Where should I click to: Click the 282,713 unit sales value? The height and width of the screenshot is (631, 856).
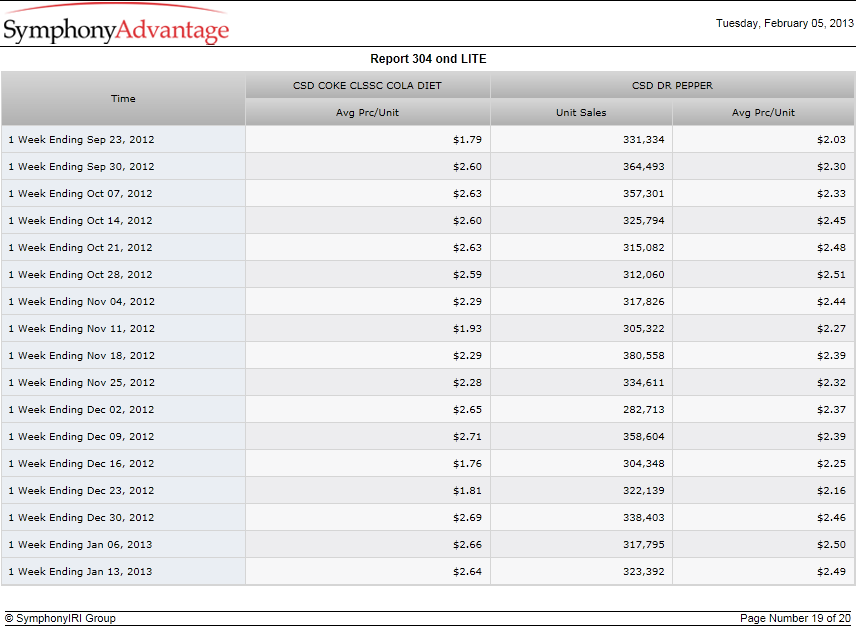[644, 410]
